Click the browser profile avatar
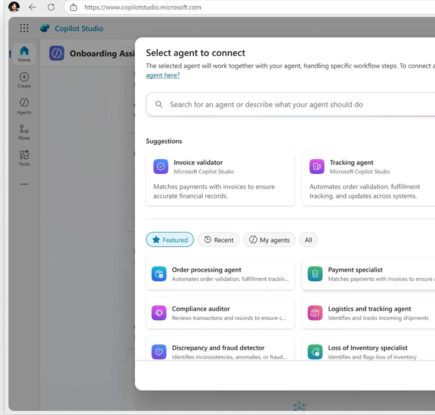The width and height of the screenshot is (435, 415). [14, 7]
